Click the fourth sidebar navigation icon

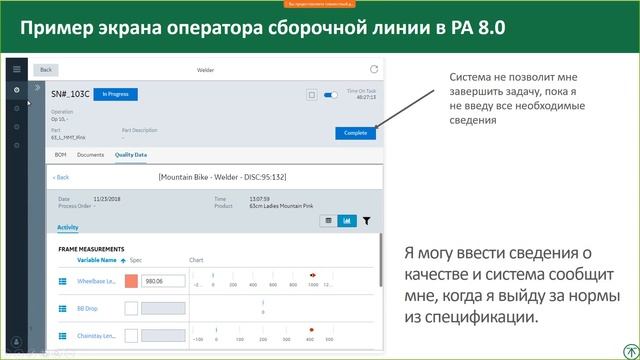17,145
